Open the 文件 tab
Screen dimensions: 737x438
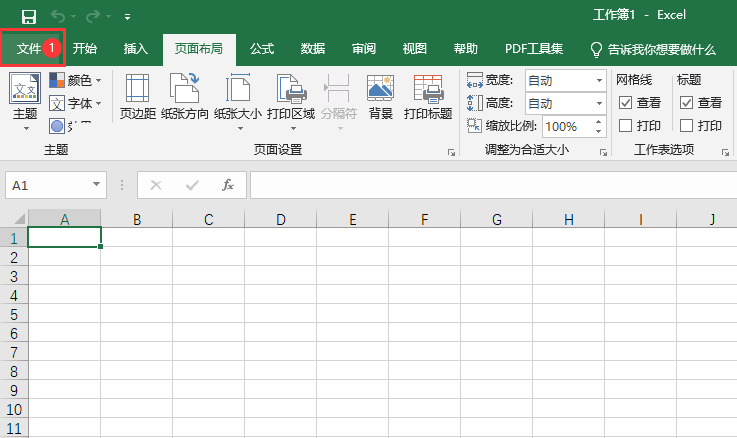tap(30, 48)
